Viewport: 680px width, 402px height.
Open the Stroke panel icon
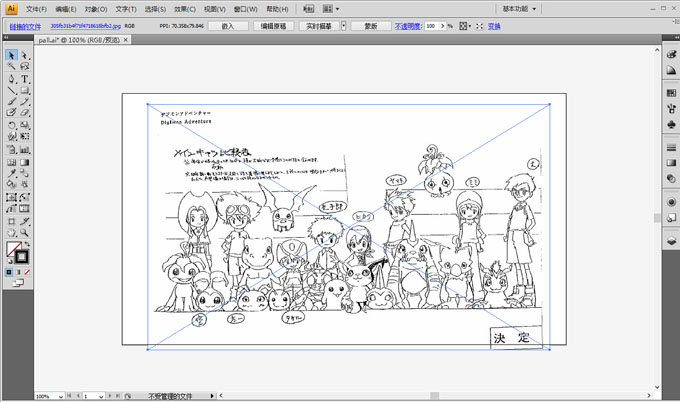pos(671,147)
